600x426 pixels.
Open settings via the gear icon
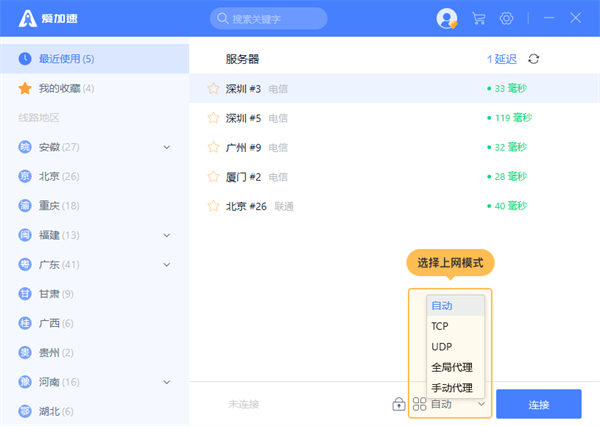(507, 19)
